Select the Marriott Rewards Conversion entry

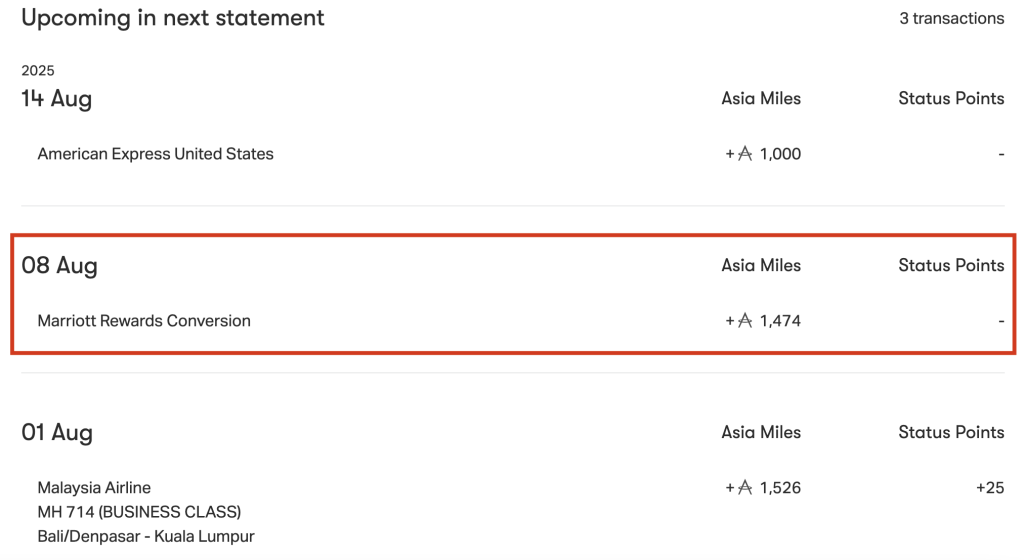coord(144,321)
